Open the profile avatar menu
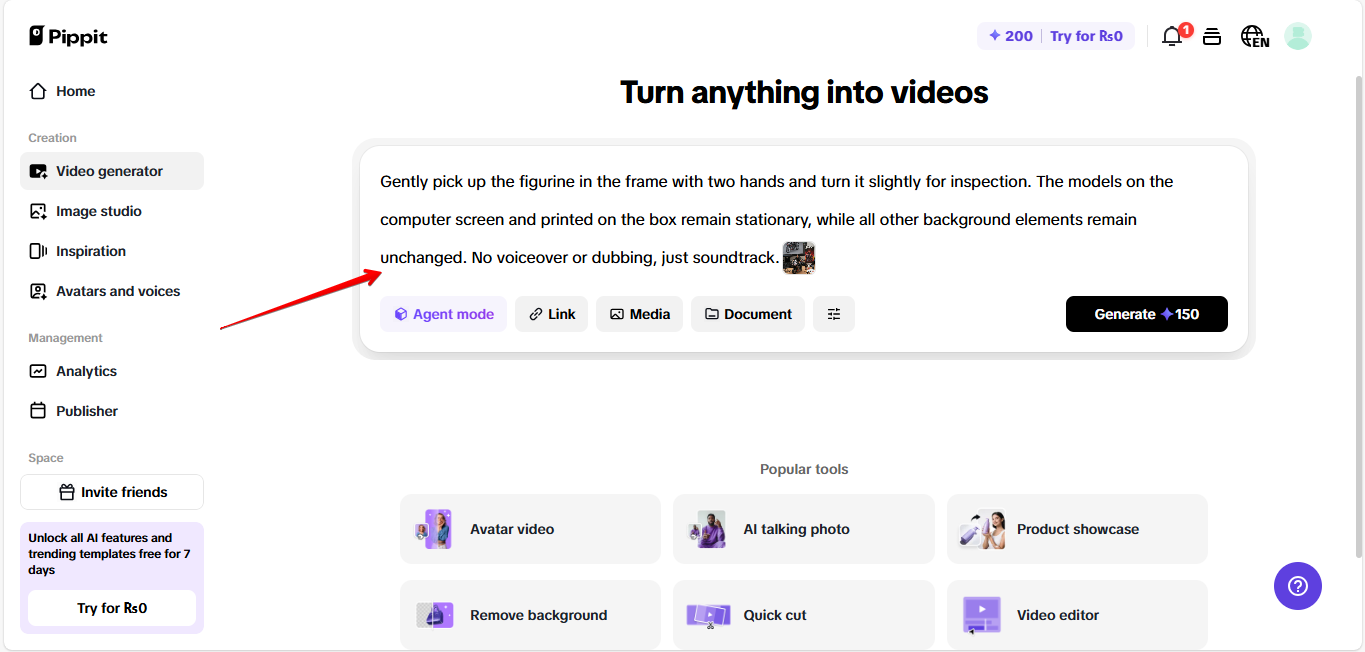 tap(1297, 36)
